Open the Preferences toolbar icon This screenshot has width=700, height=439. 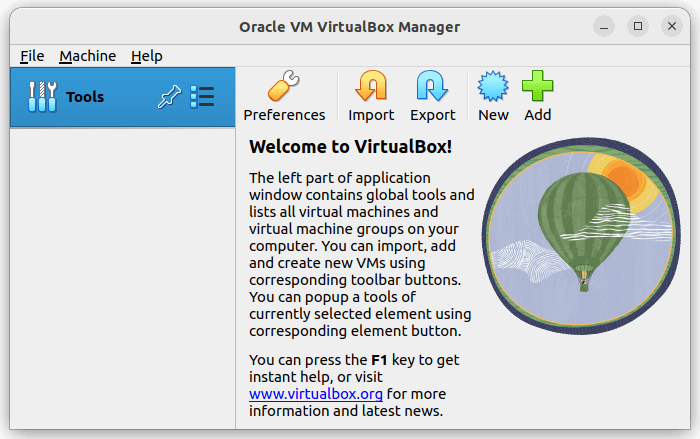coord(283,86)
